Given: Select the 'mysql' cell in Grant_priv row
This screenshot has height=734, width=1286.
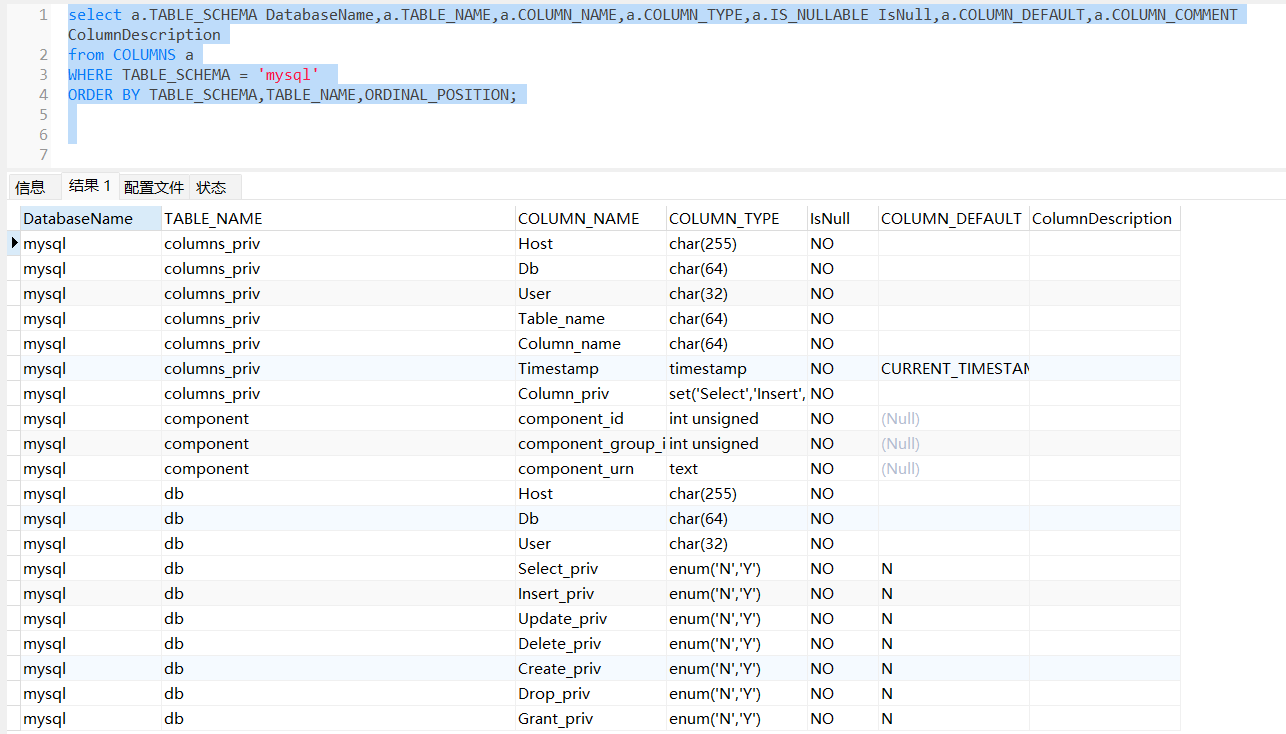Looking at the screenshot, I should pyautogui.click(x=91, y=718).
